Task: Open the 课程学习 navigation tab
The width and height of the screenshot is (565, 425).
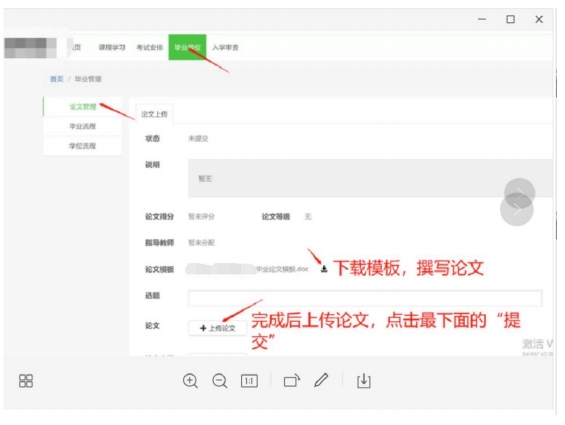Action: (112, 47)
